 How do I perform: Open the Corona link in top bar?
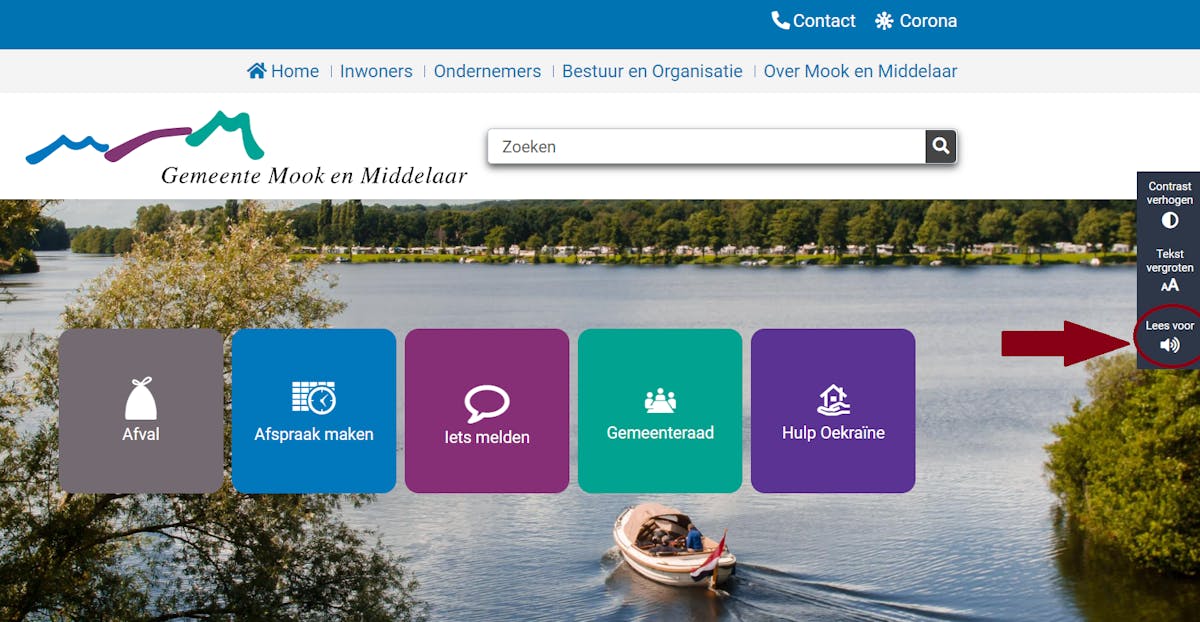tap(916, 21)
